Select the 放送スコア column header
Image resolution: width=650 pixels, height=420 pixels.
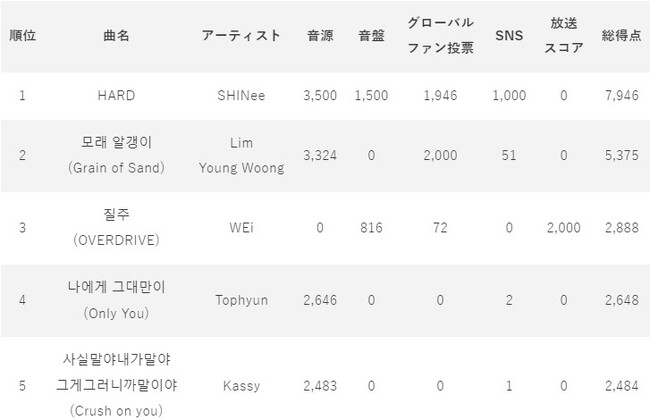(x=565, y=36)
